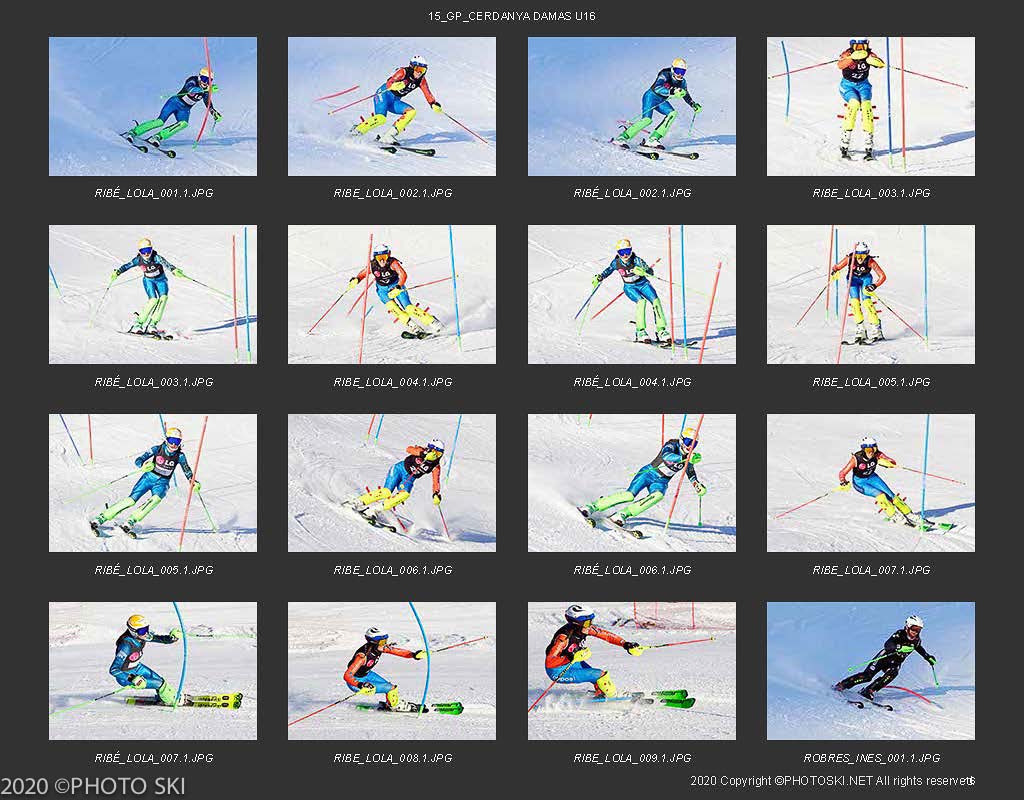Click the RIBÉ_LOLA_001.1.JPG filename label
The height and width of the screenshot is (800, 1024).
[153, 193]
